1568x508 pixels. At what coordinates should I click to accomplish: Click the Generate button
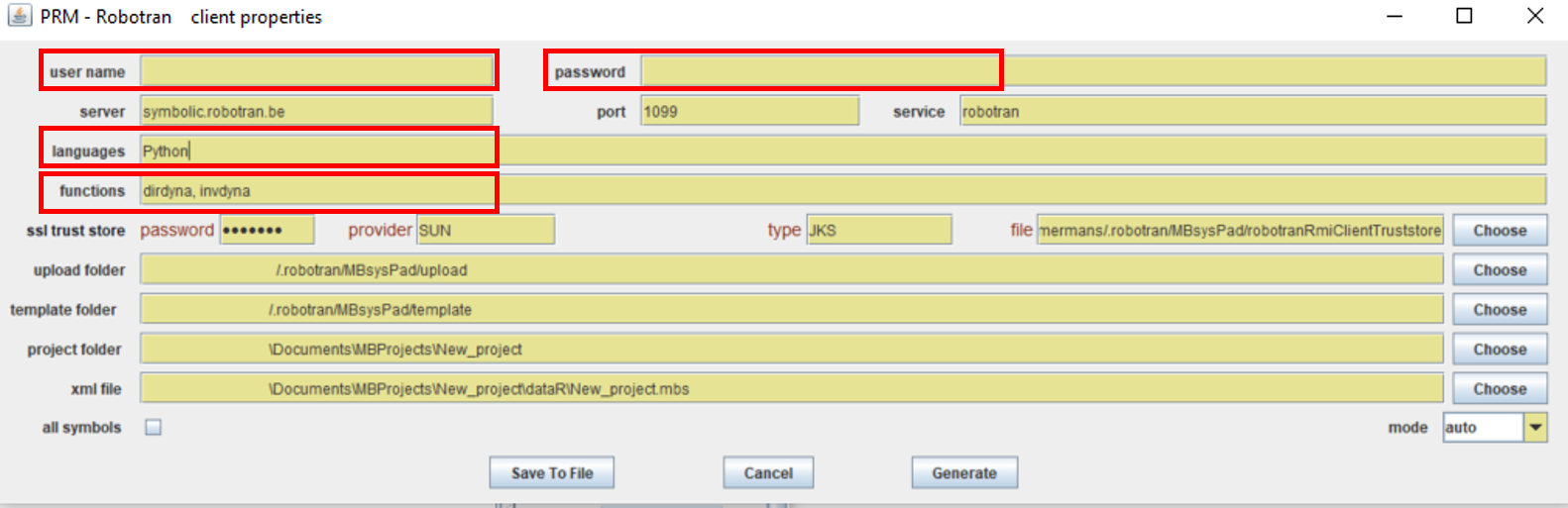click(x=964, y=472)
